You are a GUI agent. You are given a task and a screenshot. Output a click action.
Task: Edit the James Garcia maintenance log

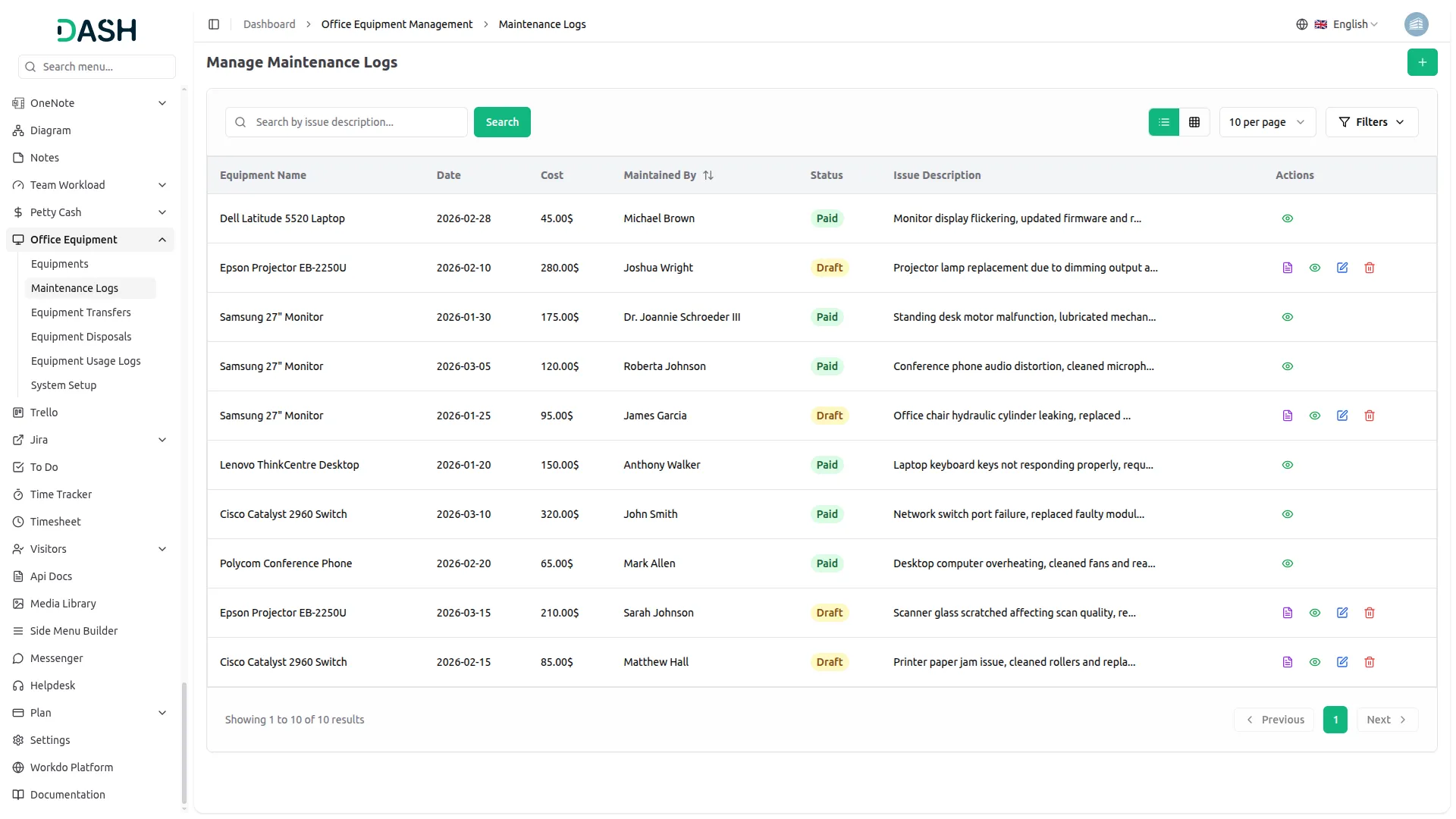point(1341,416)
